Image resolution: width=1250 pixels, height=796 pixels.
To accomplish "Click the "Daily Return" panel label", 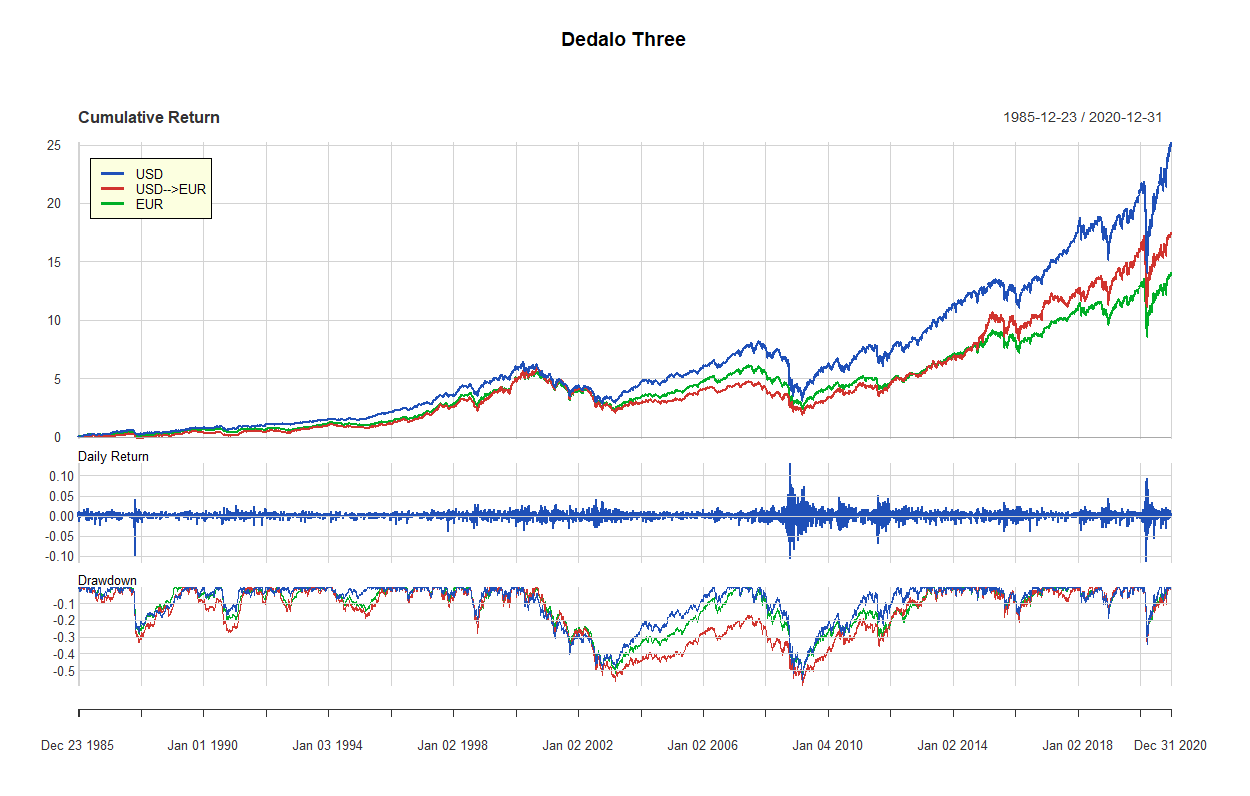I will click(x=113, y=457).
